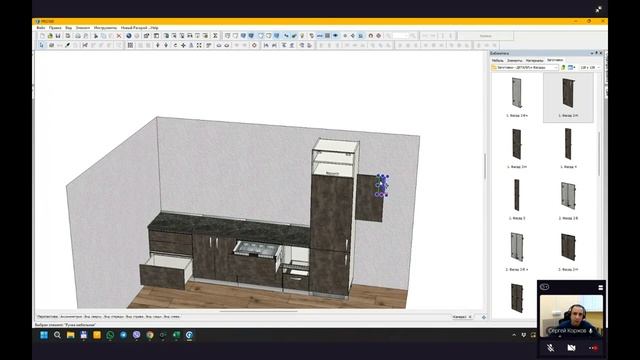Choose the eyedropper tool in second toolbar row
The height and width of the screenshot is (360, 640).
tap(67, 45)
